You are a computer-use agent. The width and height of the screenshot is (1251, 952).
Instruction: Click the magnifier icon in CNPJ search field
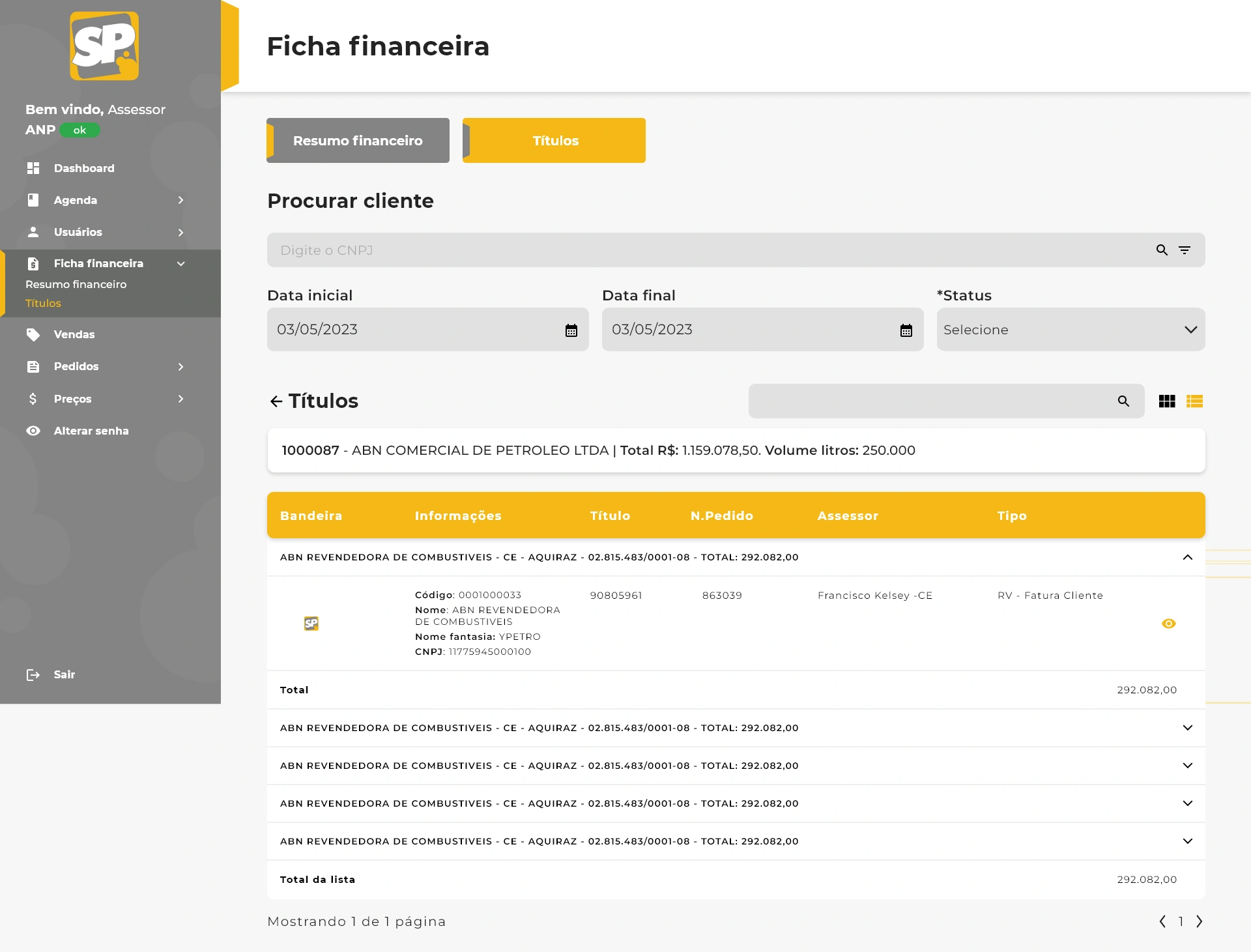(1162, 250)
